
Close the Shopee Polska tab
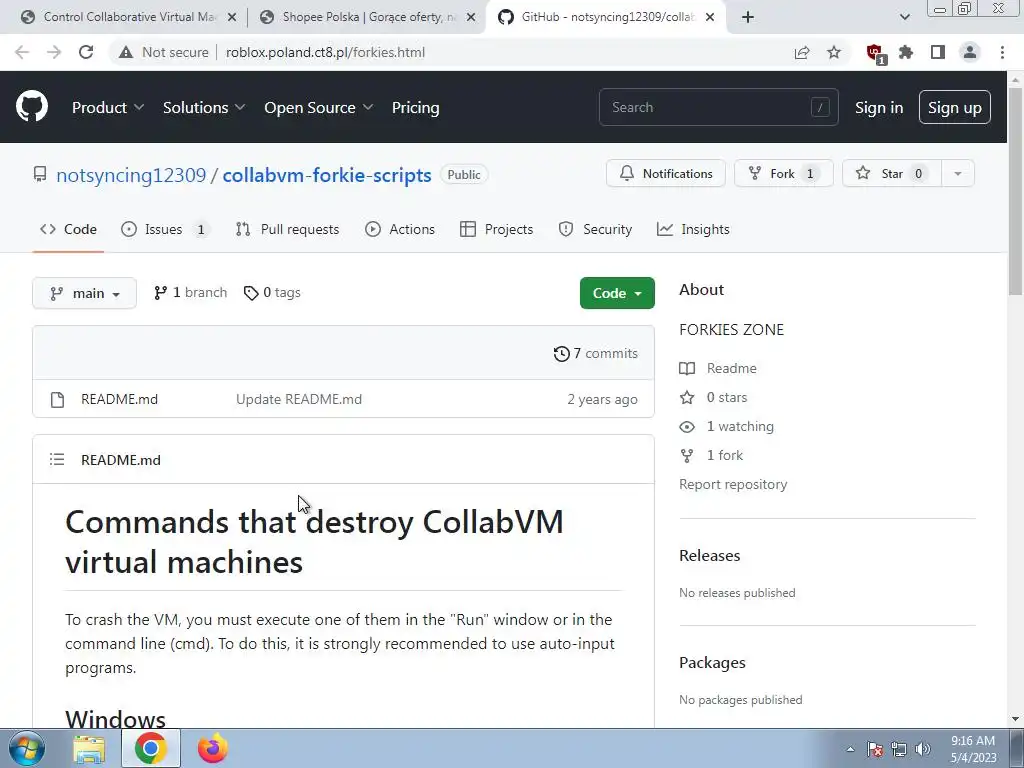(471, 17)
